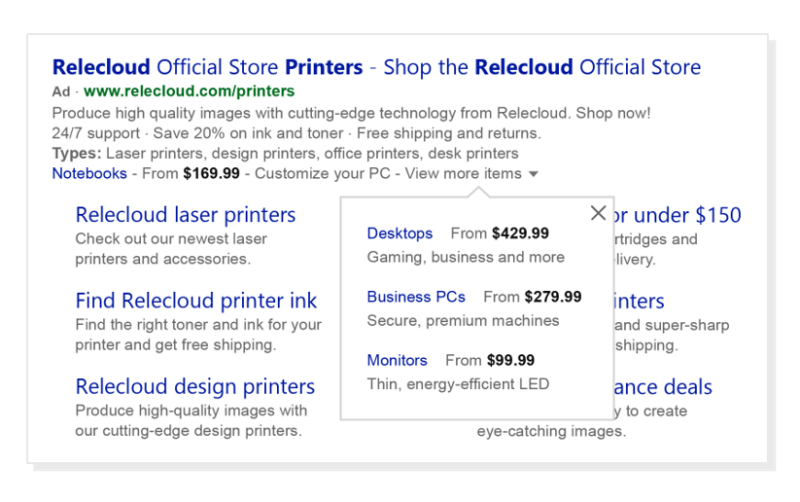Go to Find Relecloud printer ink
Image resolution: width=800 pixels, height=502 pixels.
(196, 301)
